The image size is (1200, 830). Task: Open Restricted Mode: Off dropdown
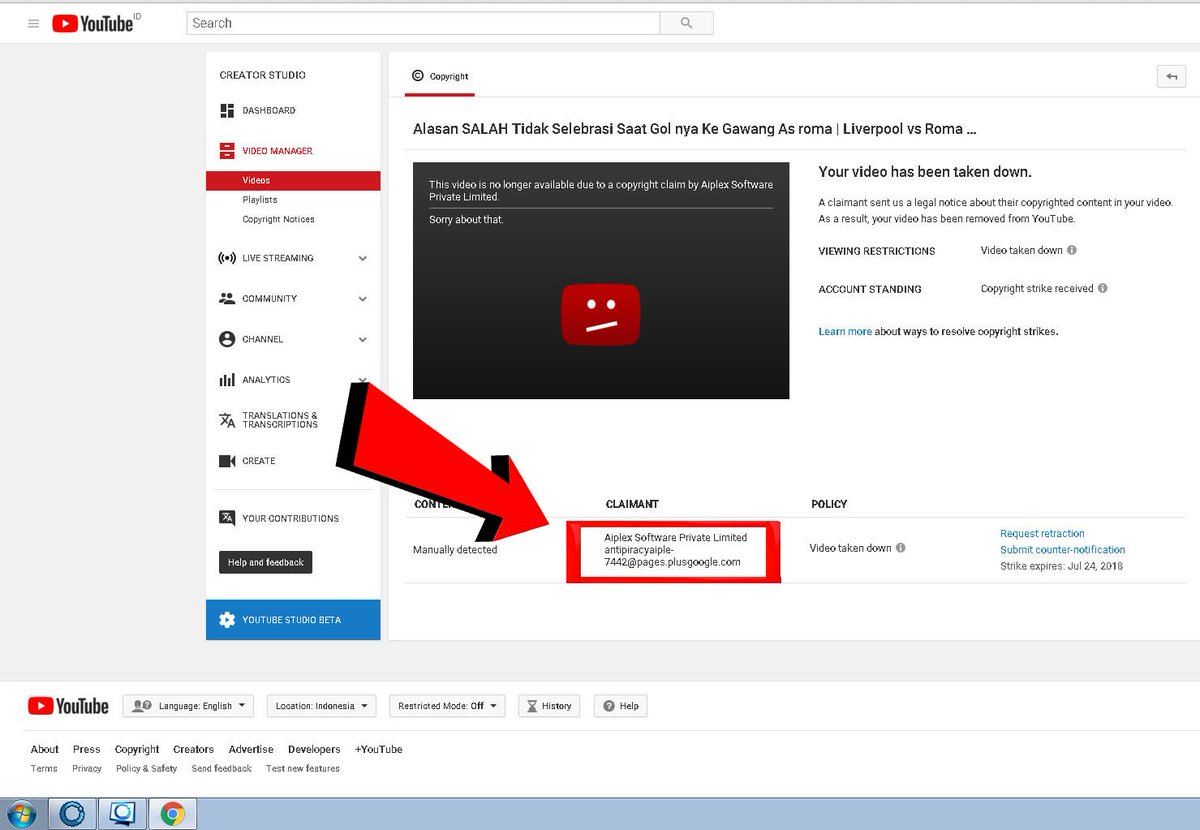447,706
